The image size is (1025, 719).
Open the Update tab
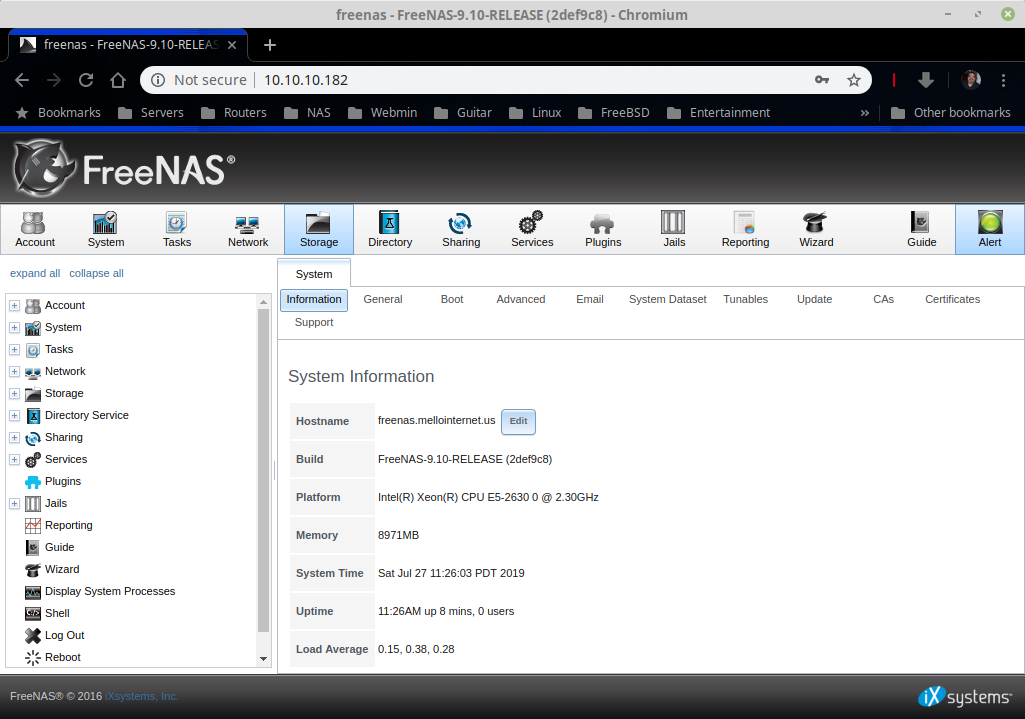coord(815,299)
